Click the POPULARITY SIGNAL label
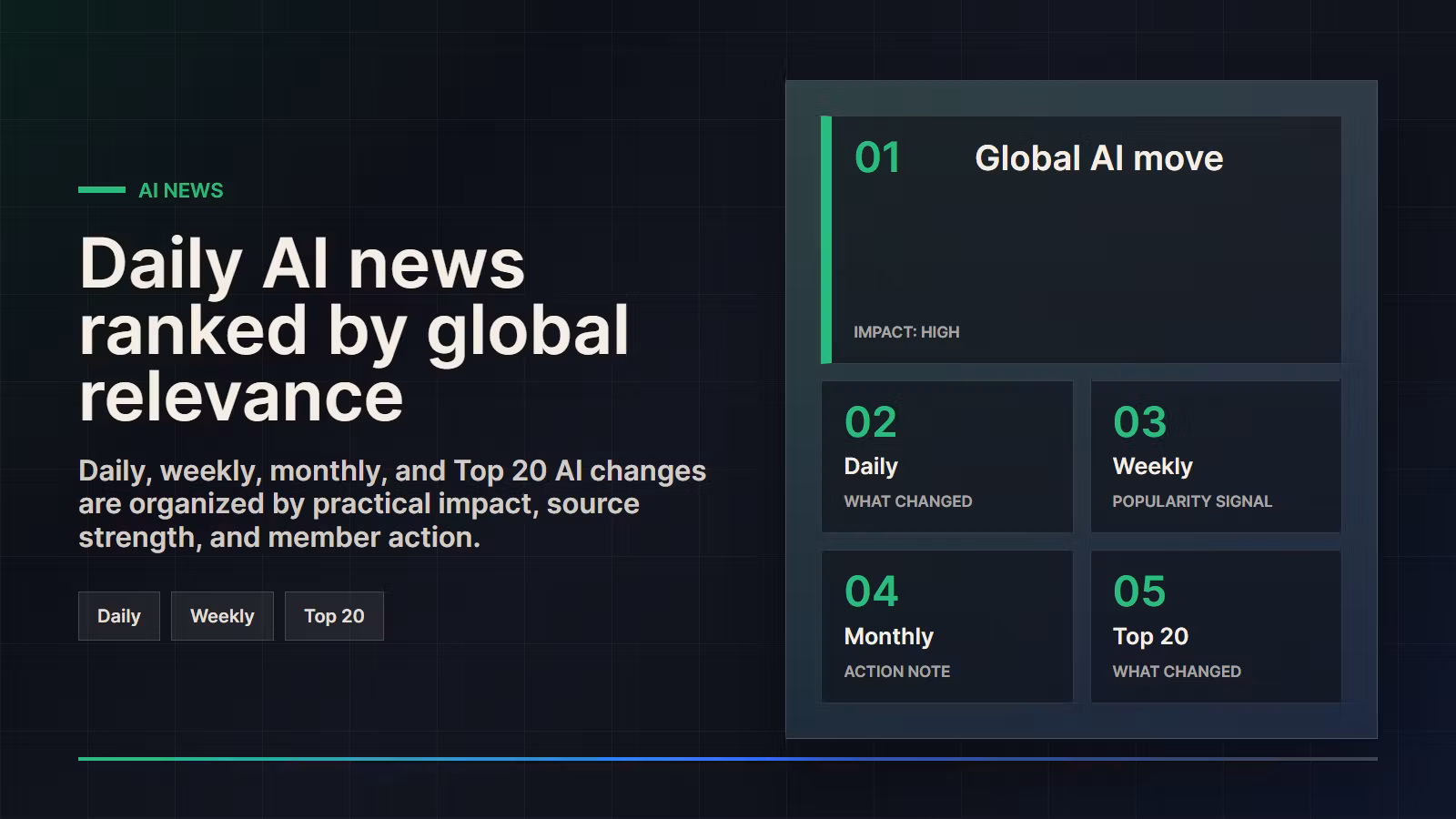1456x819 pixels. [x=1192, y=501]
